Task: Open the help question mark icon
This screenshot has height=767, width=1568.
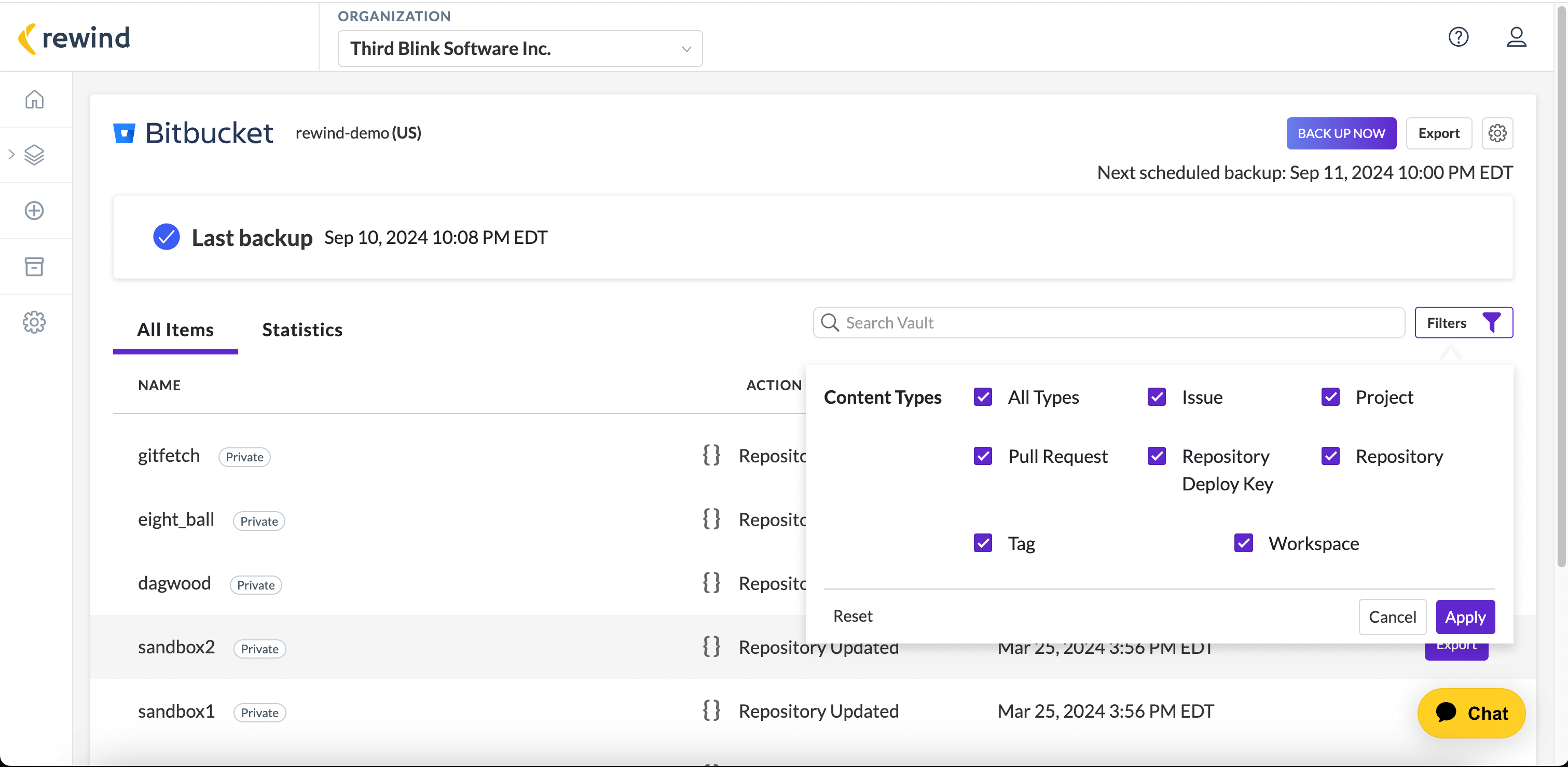Action: pos(1459,37)
